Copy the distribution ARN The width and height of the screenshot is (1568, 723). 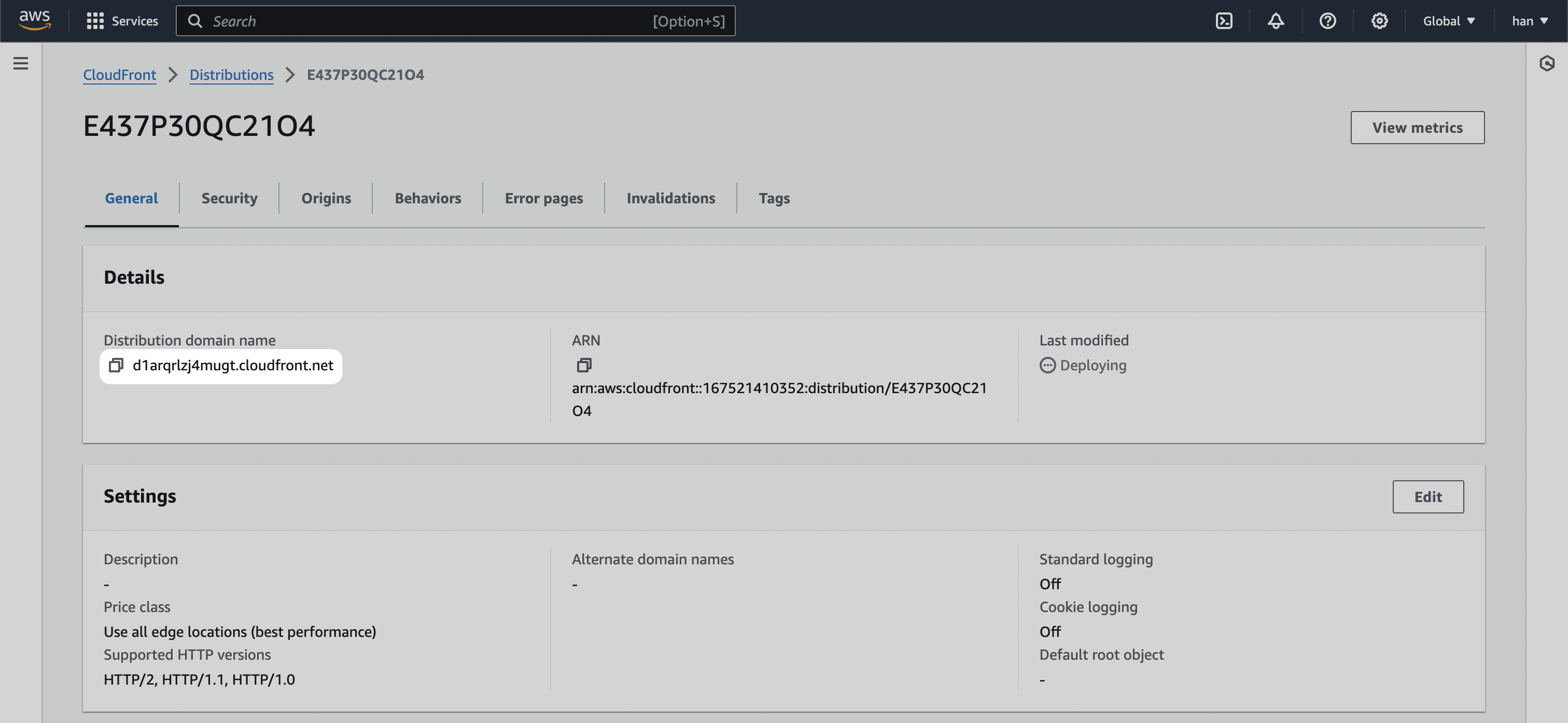click(x=585, y=364)
